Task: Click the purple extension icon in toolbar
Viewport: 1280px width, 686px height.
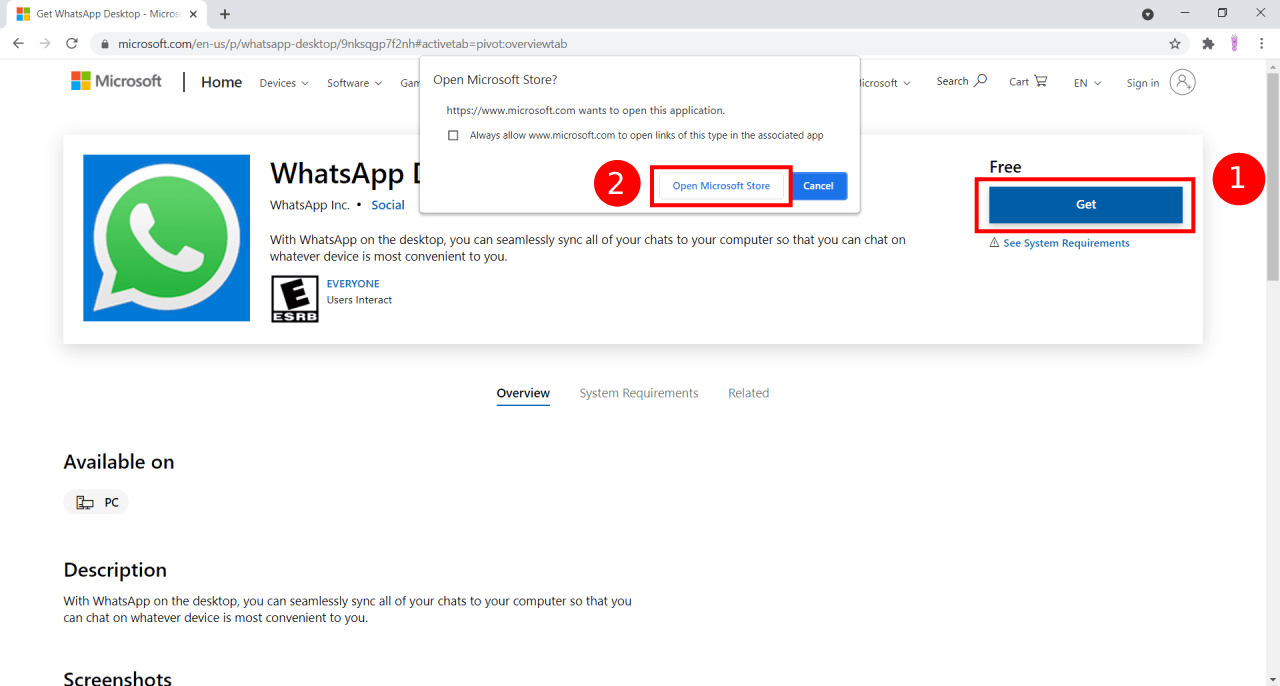Action: coord(1235,44)
